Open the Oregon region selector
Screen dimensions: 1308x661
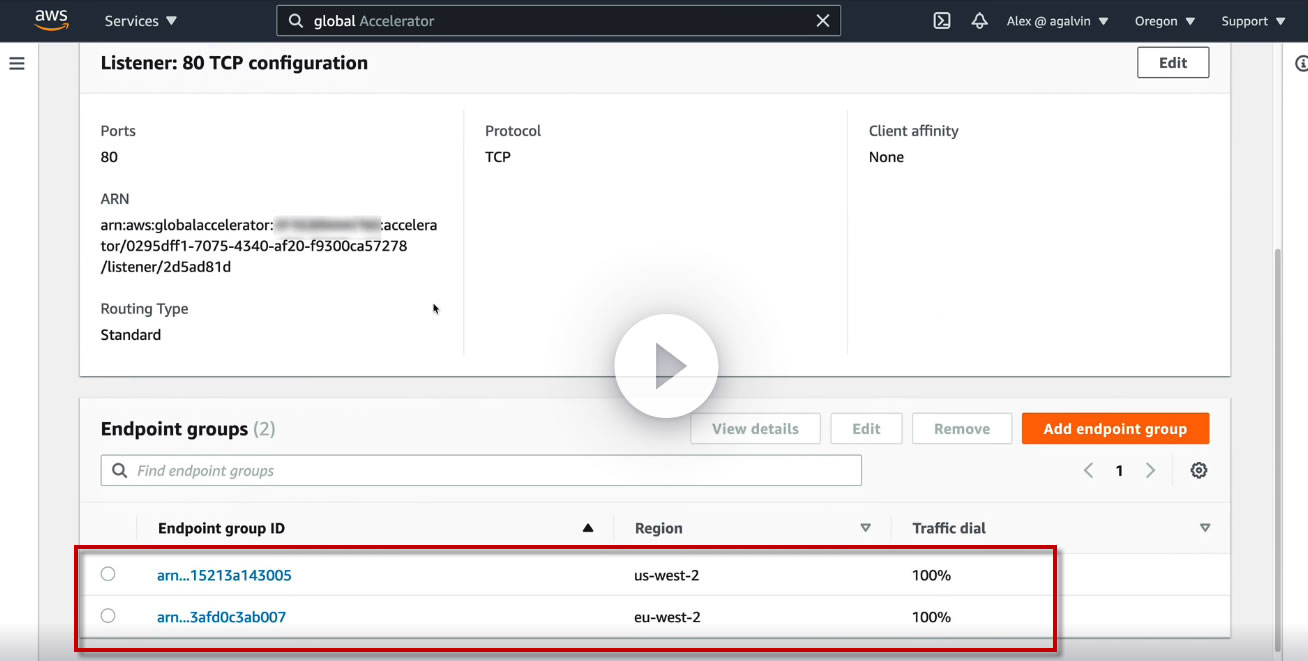click(1165, 21)
